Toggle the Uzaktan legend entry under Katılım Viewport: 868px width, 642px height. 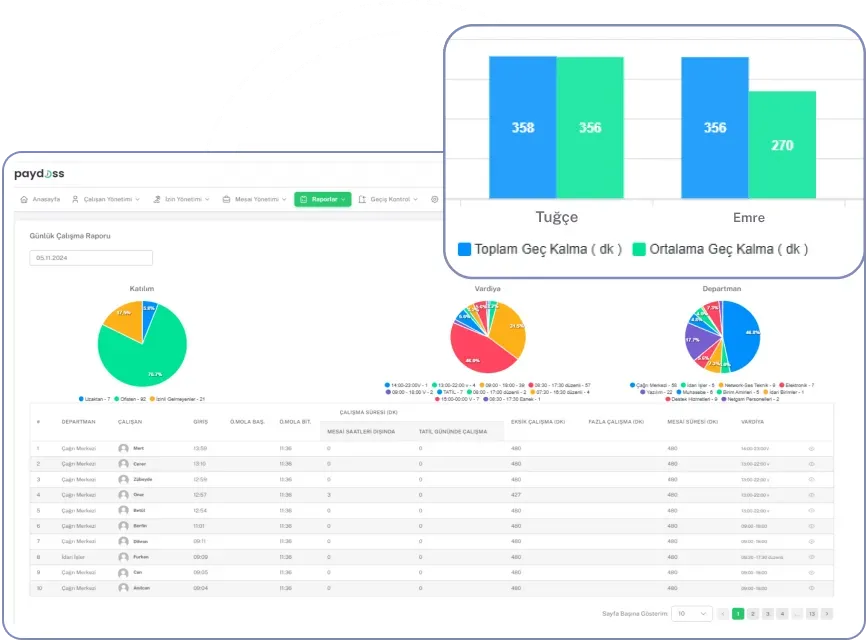95,399
